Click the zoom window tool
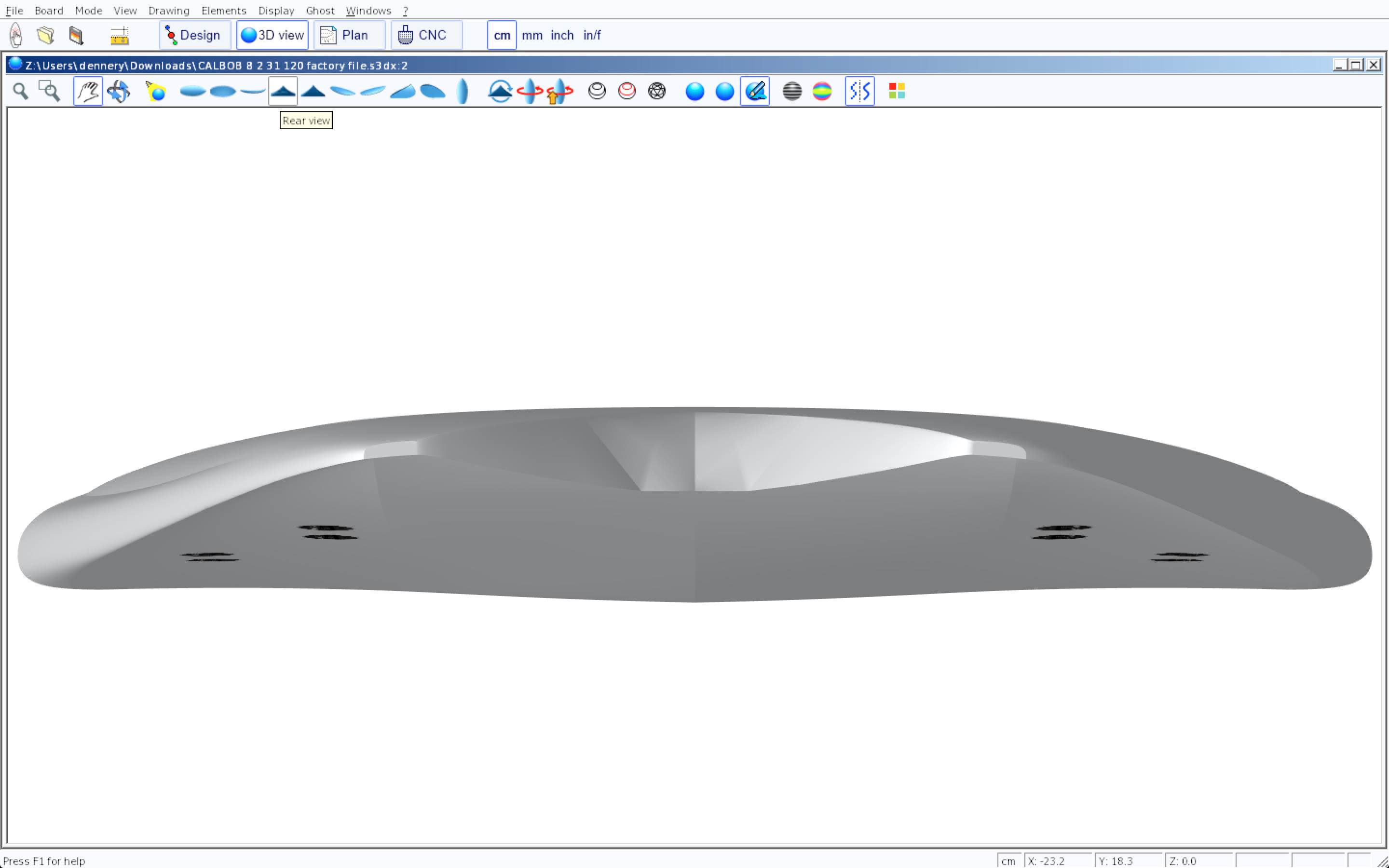The image size is (1389, 868). 49,91
